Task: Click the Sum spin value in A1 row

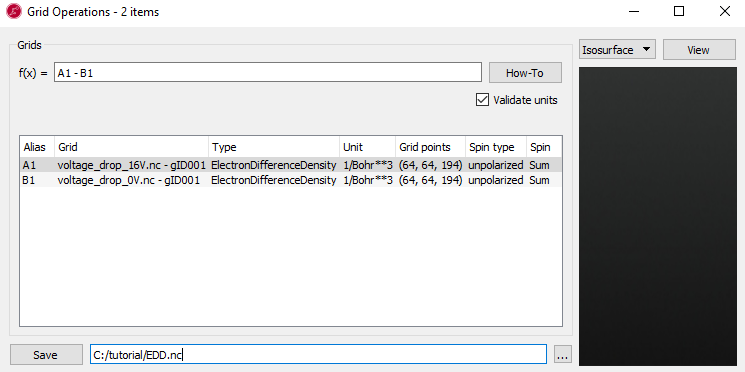Action: pyautogui.click(x=539, y=165)
